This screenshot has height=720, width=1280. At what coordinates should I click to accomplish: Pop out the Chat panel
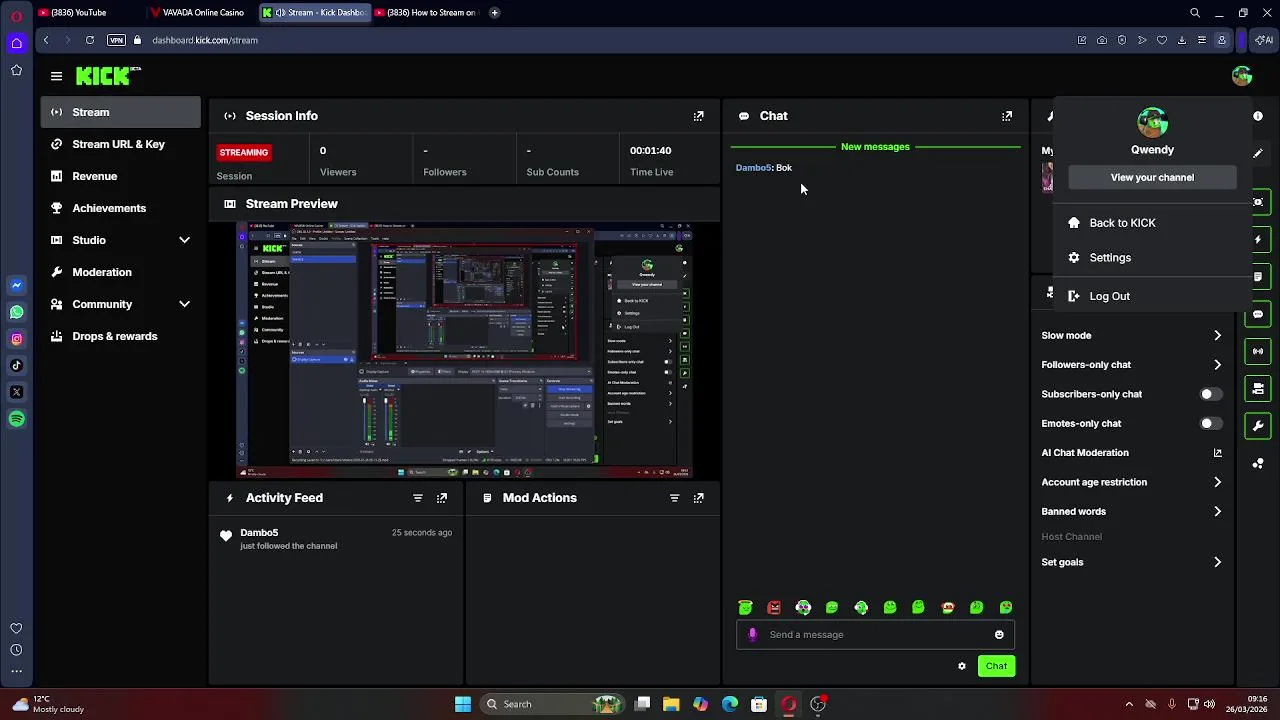pyautogui.click(x=1007, y=116)
